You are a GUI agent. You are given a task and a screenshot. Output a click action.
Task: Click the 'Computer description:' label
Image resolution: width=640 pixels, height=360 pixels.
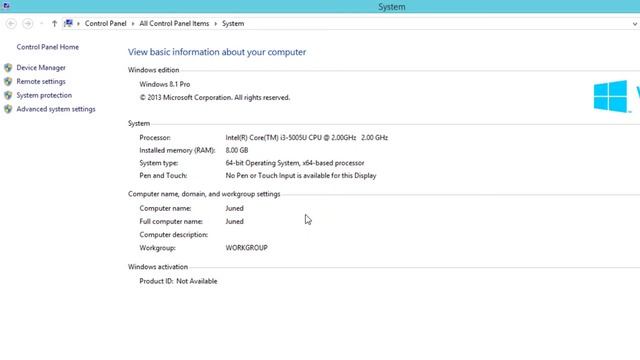tap(173, 235)
